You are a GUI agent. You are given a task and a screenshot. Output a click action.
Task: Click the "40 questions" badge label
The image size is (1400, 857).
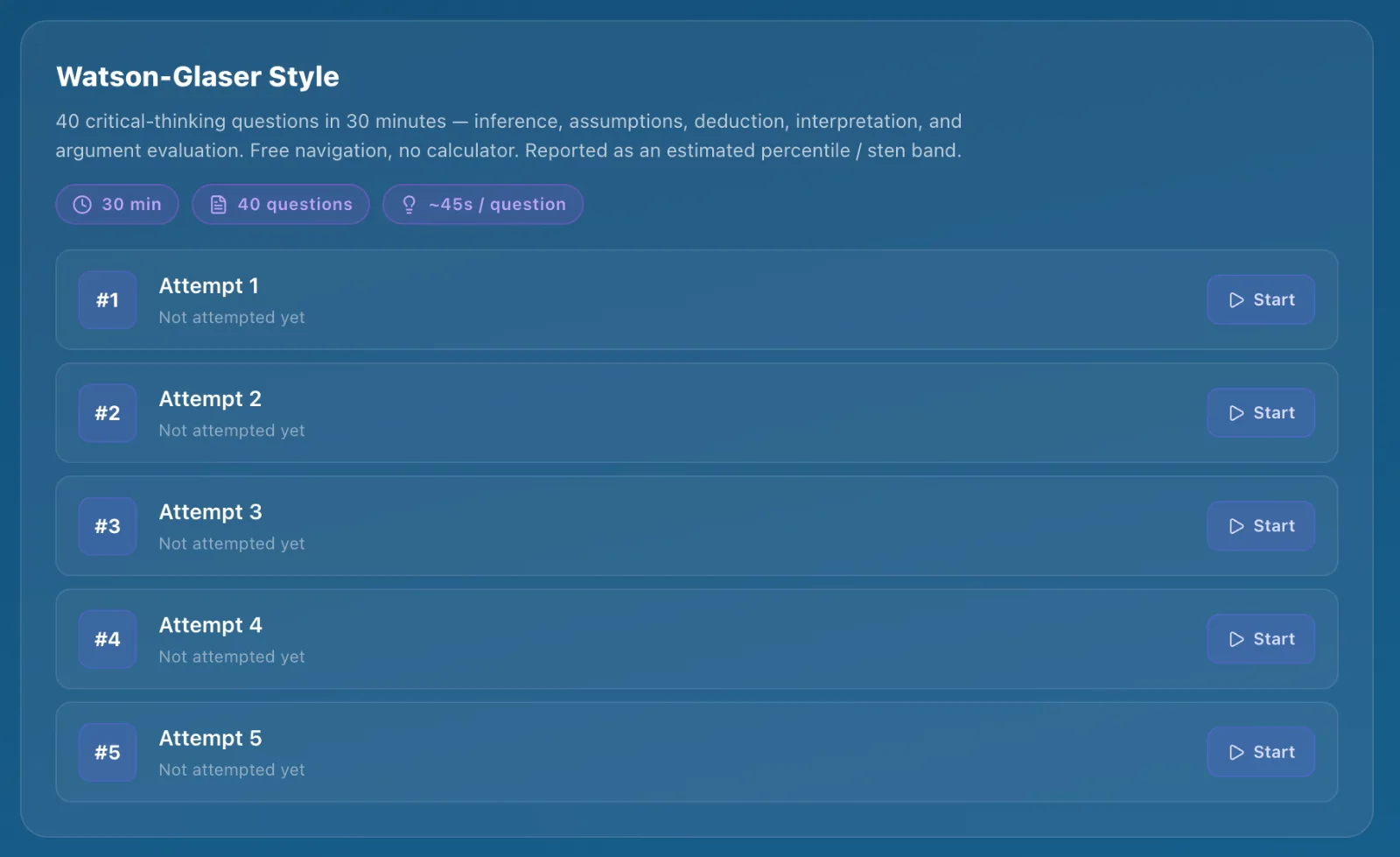point(295,204)
